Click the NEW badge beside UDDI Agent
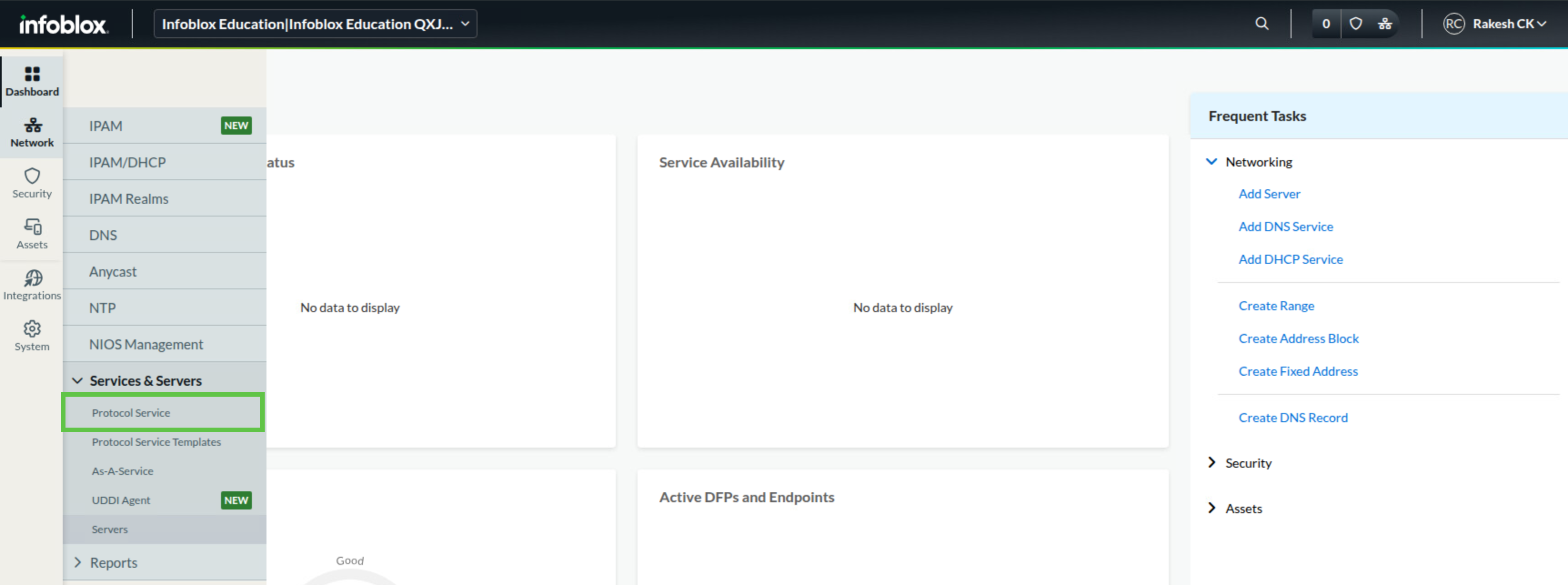1568x585 pixels. [236, 500]
